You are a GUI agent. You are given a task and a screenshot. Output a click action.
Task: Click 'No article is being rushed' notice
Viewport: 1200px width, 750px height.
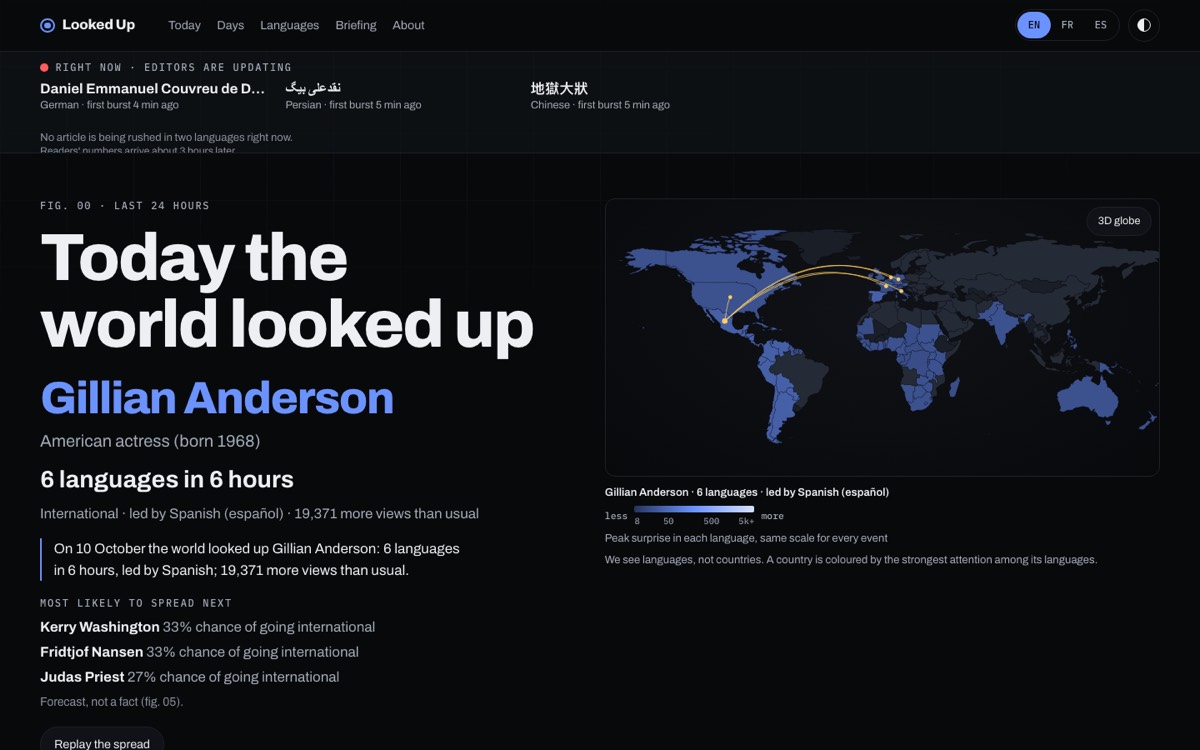pyautogui.click(x=166, y=137)
